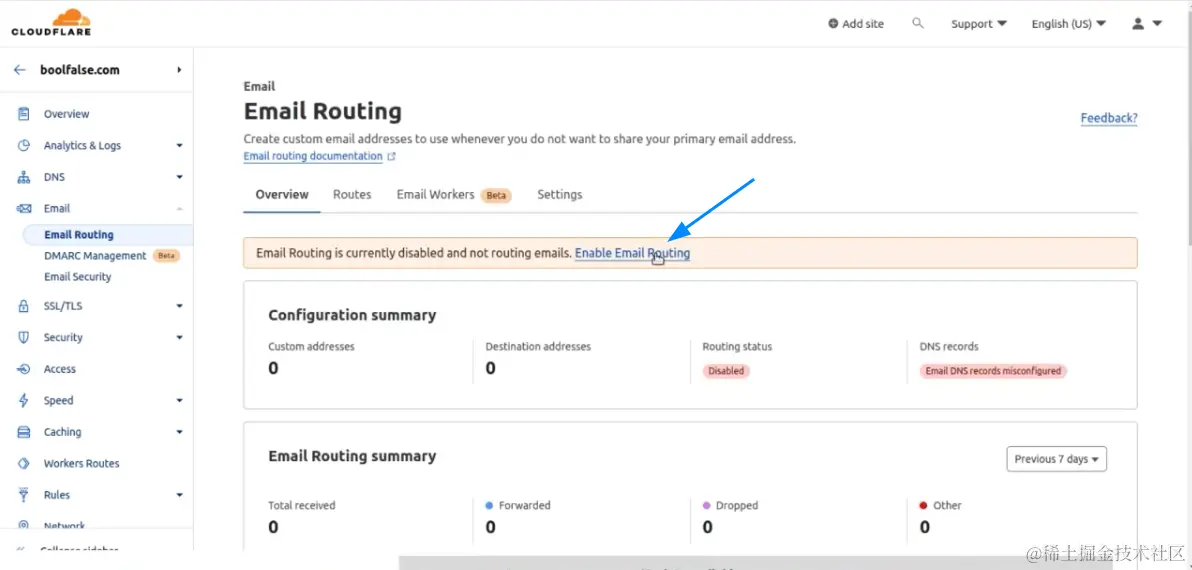Collapse the Email sidebar section arrow
Screen dimensions: 1192x570
pos(179,208)
